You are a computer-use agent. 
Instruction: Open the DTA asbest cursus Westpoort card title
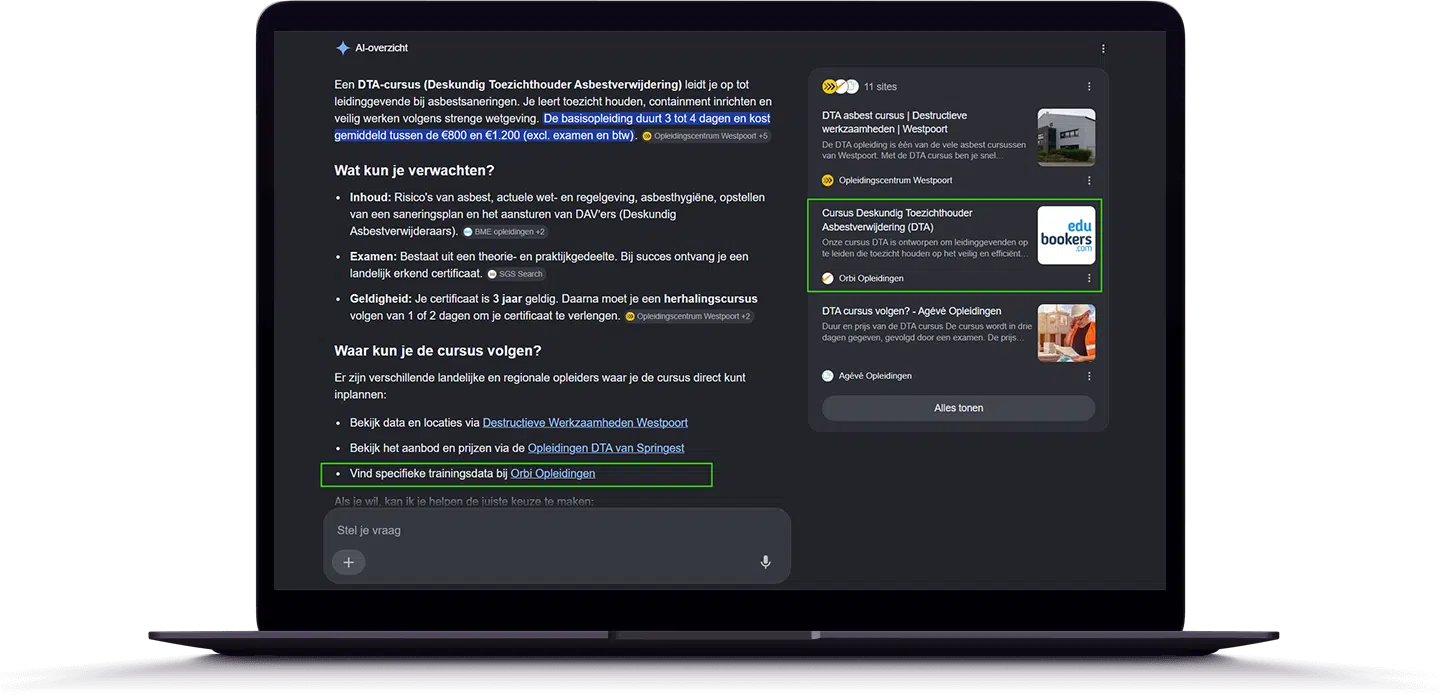pyautogui.click(x=895, y=122)
